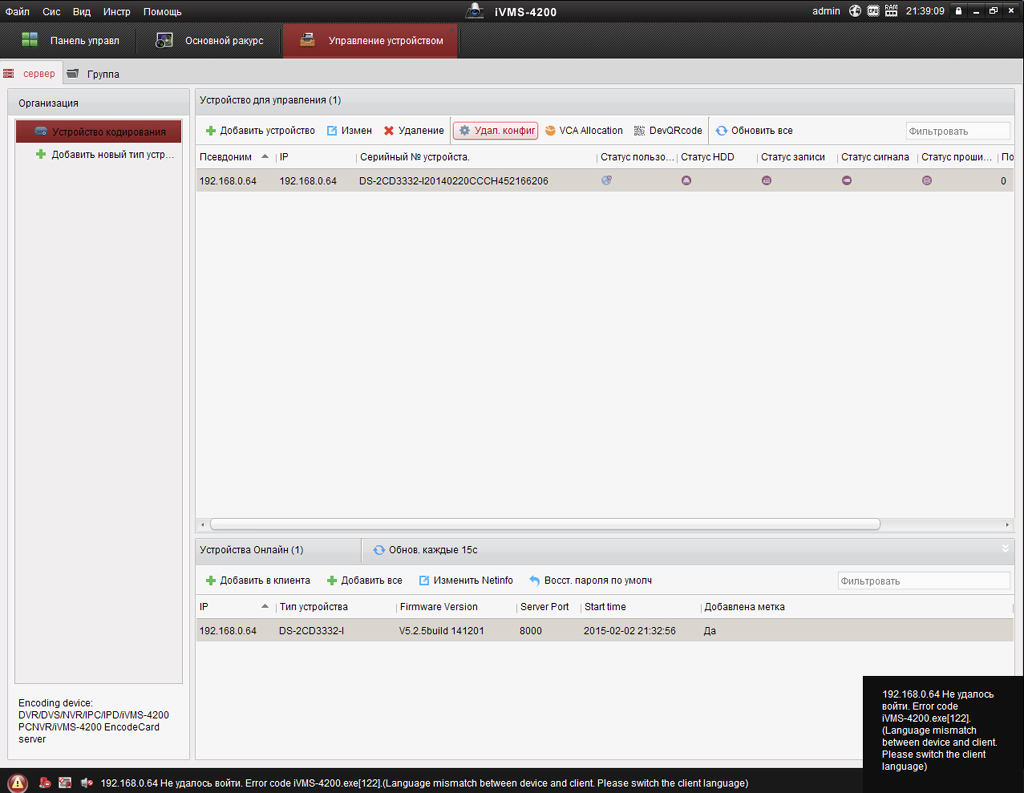The image size is (1024, 793).
Task: Focus the upper Фильтровать filter field
Action: [957, 131]
